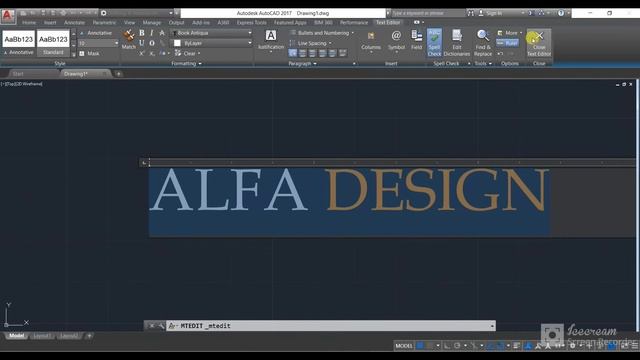Toggle Overline formatting
The width and height of the screenshot is (640, 360).
pyautogui.click(x=151, y=43)
